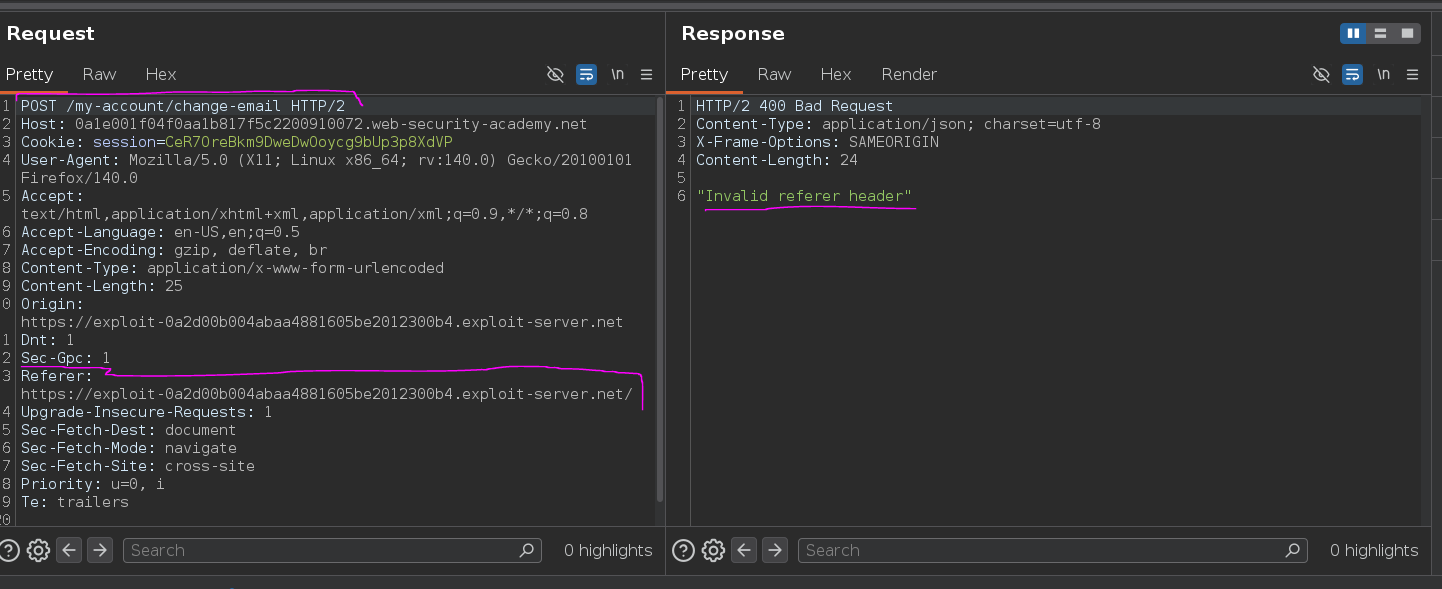Select top-bottom split layout button
The width and height of the screenshot is (1442, 589).
coord(1380,34)
